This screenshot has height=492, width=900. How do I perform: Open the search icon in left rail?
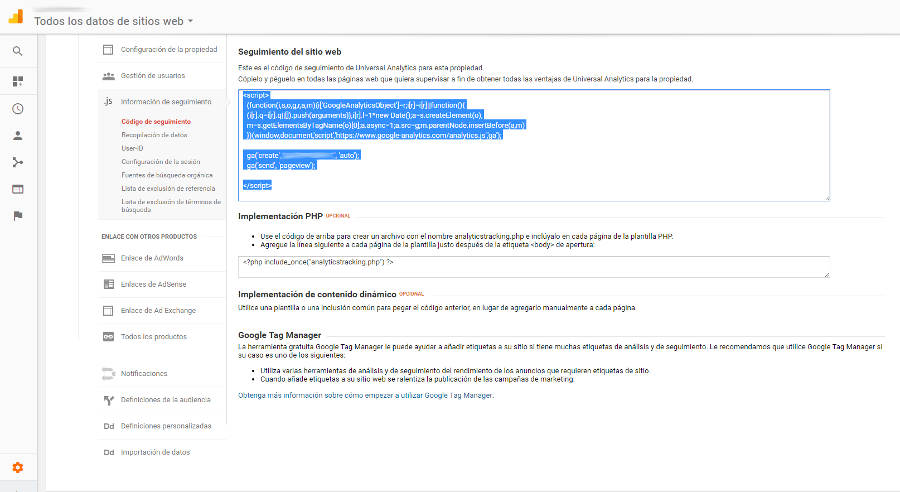pyautogui.click(x=18, y=51)
